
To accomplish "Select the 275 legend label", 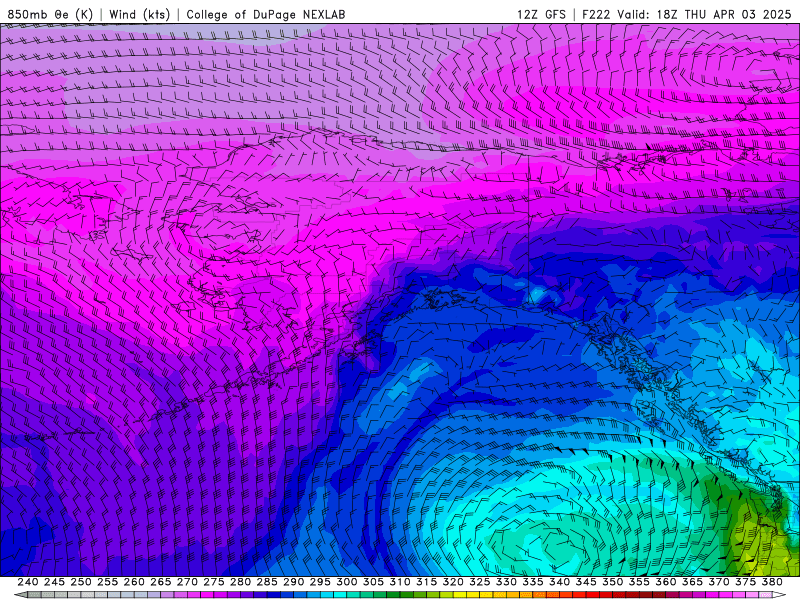I will coord(214,582).
